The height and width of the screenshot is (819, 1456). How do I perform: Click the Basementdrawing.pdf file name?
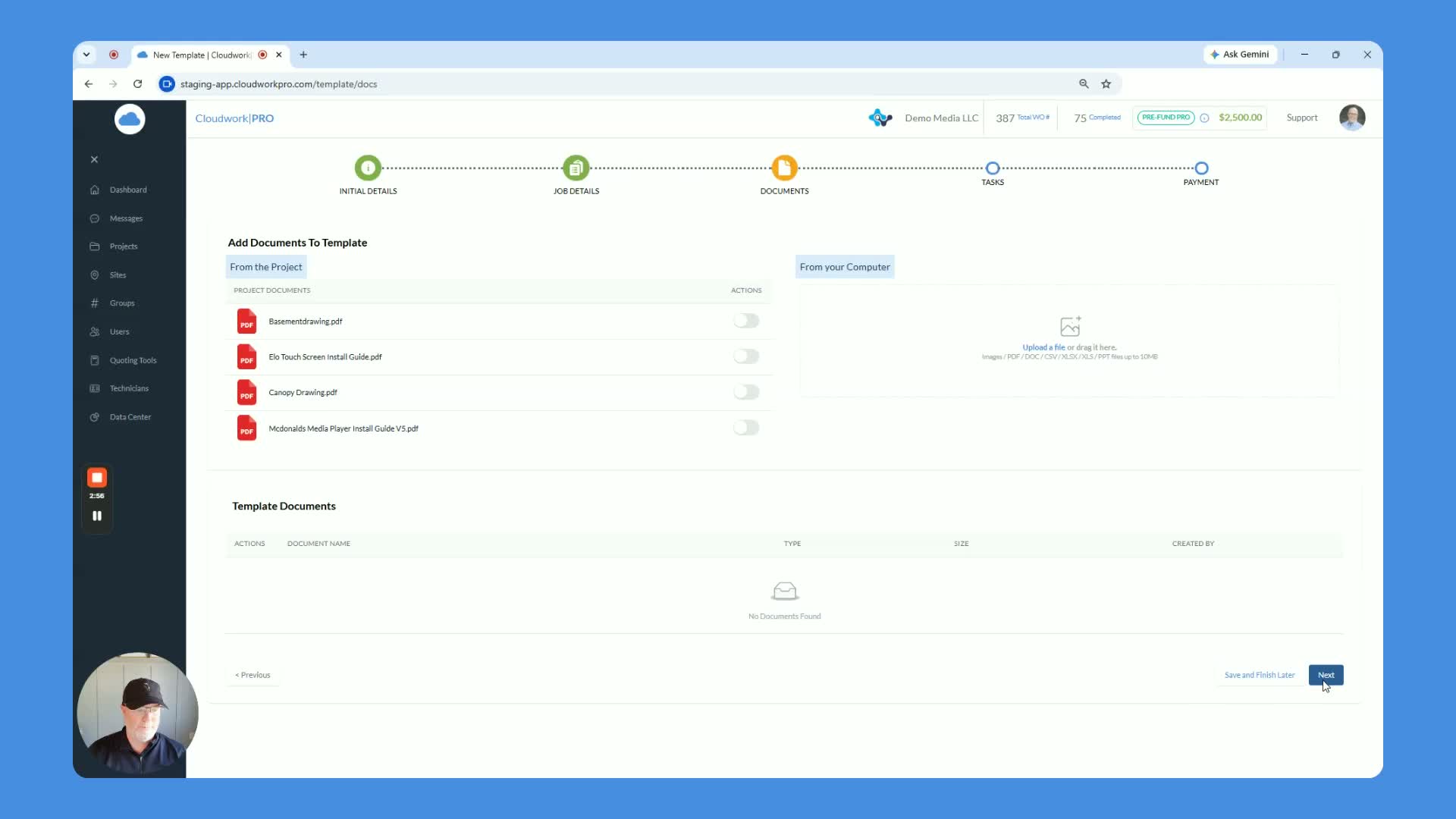point(306,322)
